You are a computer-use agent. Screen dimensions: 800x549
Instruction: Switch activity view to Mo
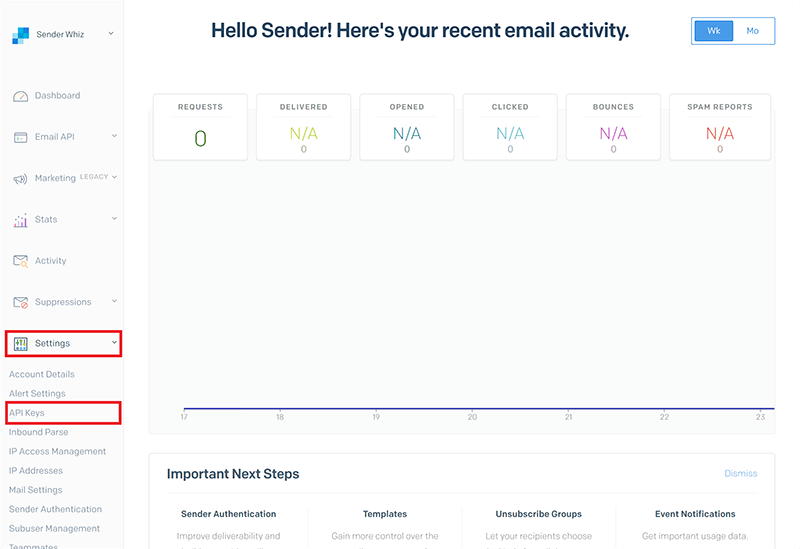[x=753, y=31]
